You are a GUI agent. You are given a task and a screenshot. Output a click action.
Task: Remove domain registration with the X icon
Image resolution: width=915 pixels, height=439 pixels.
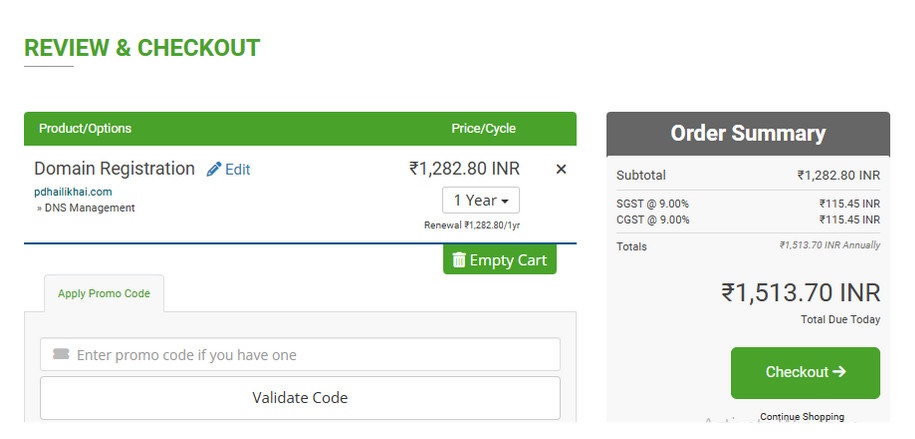pos(561,169)
